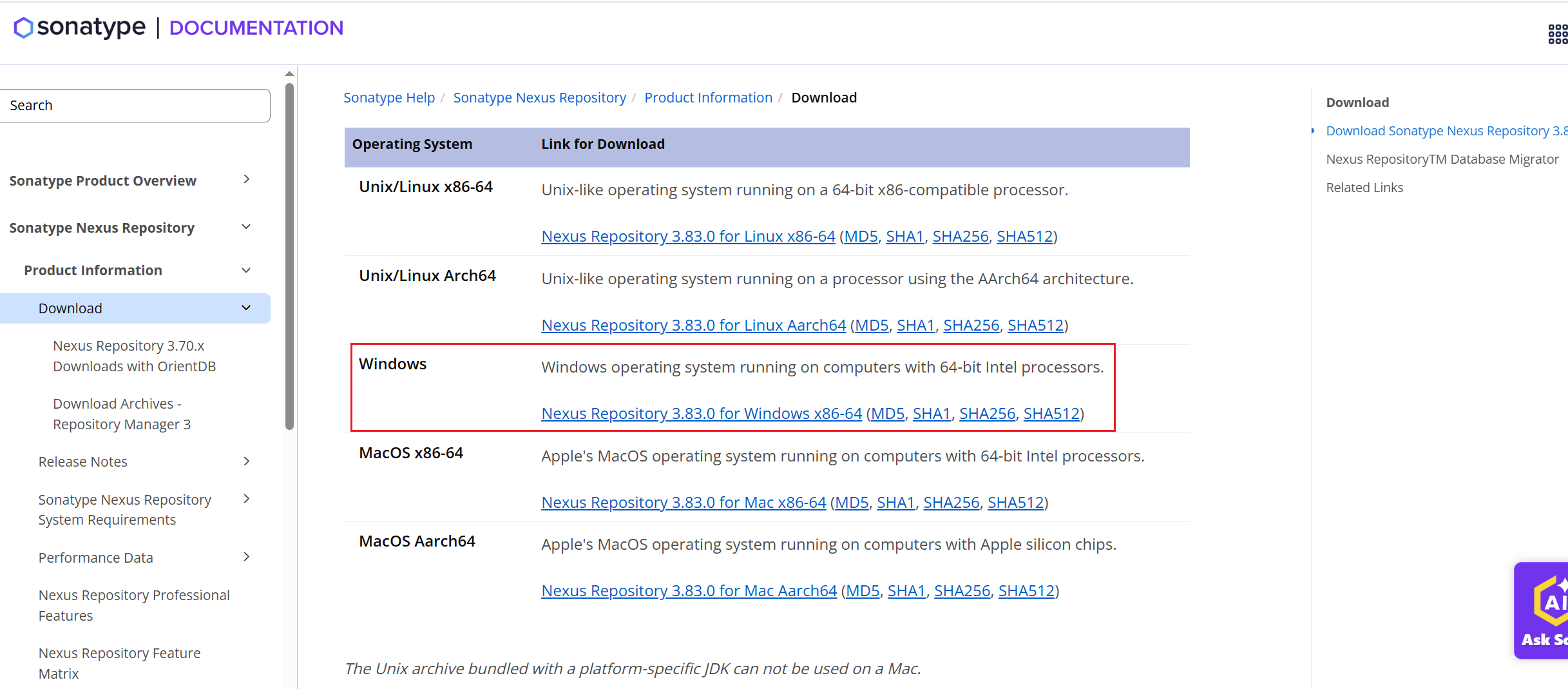The image size is (1568, 689).
Task: Expand Sonatype Product Overview chevron
Action: pyautogui.click(x=246, y=180)
